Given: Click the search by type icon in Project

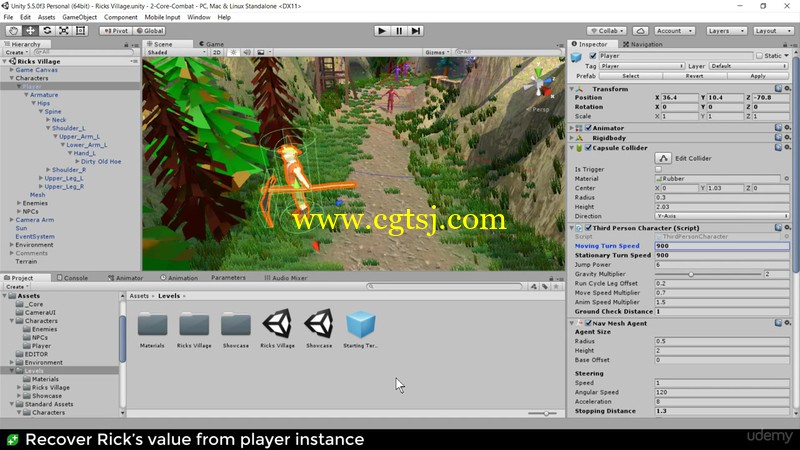Looking at the screenshot, I should point(534,287).
